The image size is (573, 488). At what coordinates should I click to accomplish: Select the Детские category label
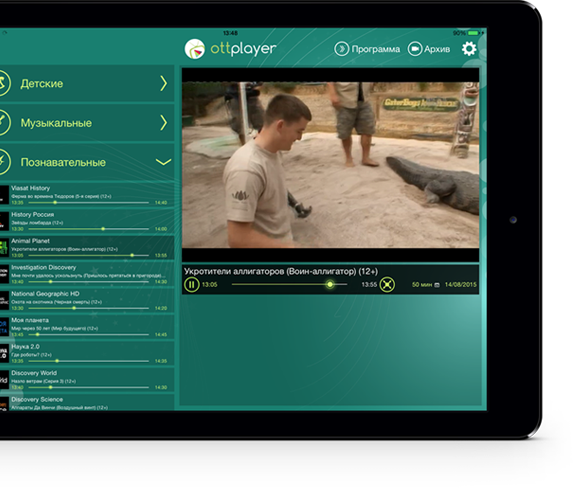42,84
